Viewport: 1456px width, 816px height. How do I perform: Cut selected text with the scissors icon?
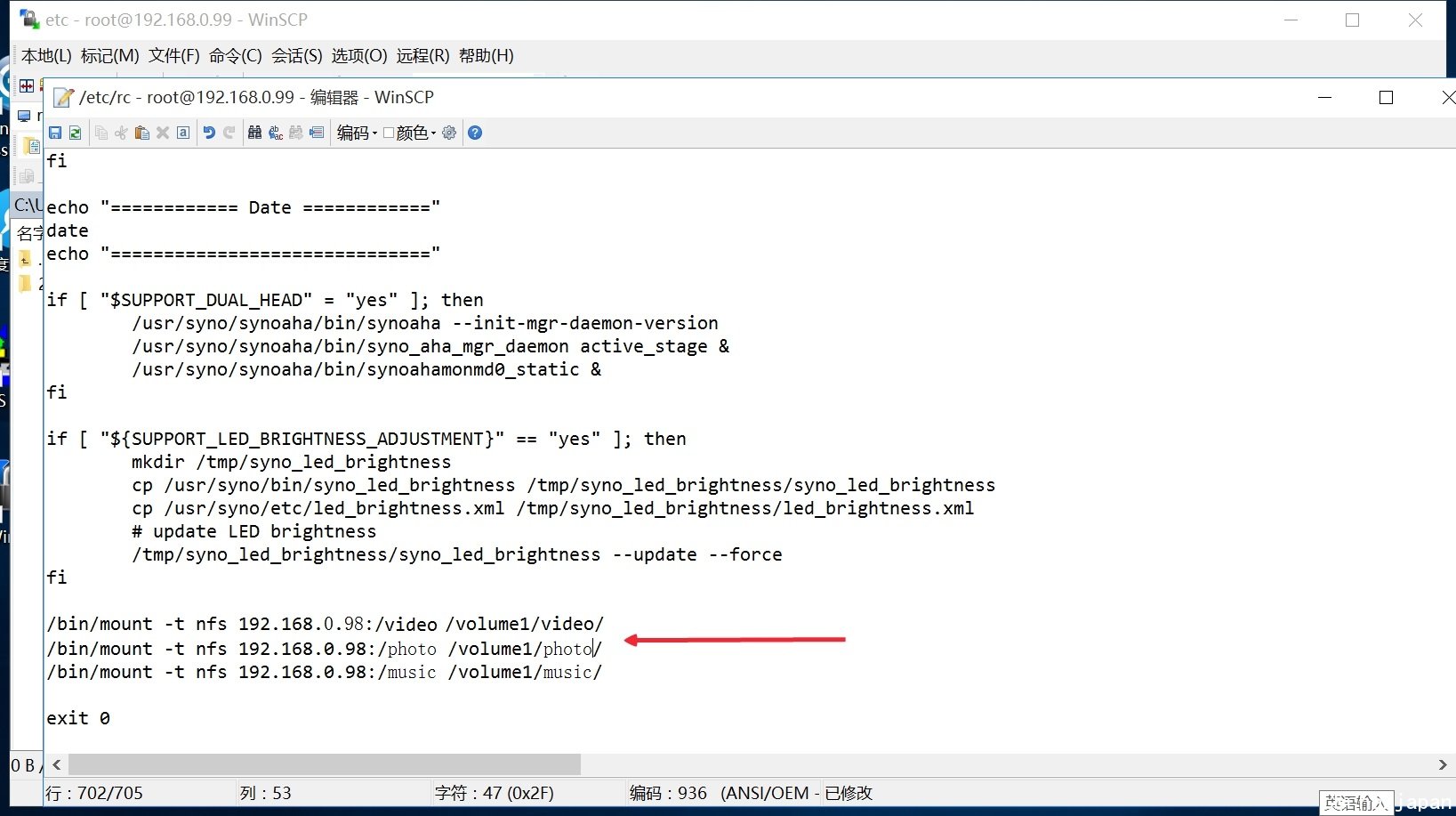pyautogui.click(x=121, y=133)
